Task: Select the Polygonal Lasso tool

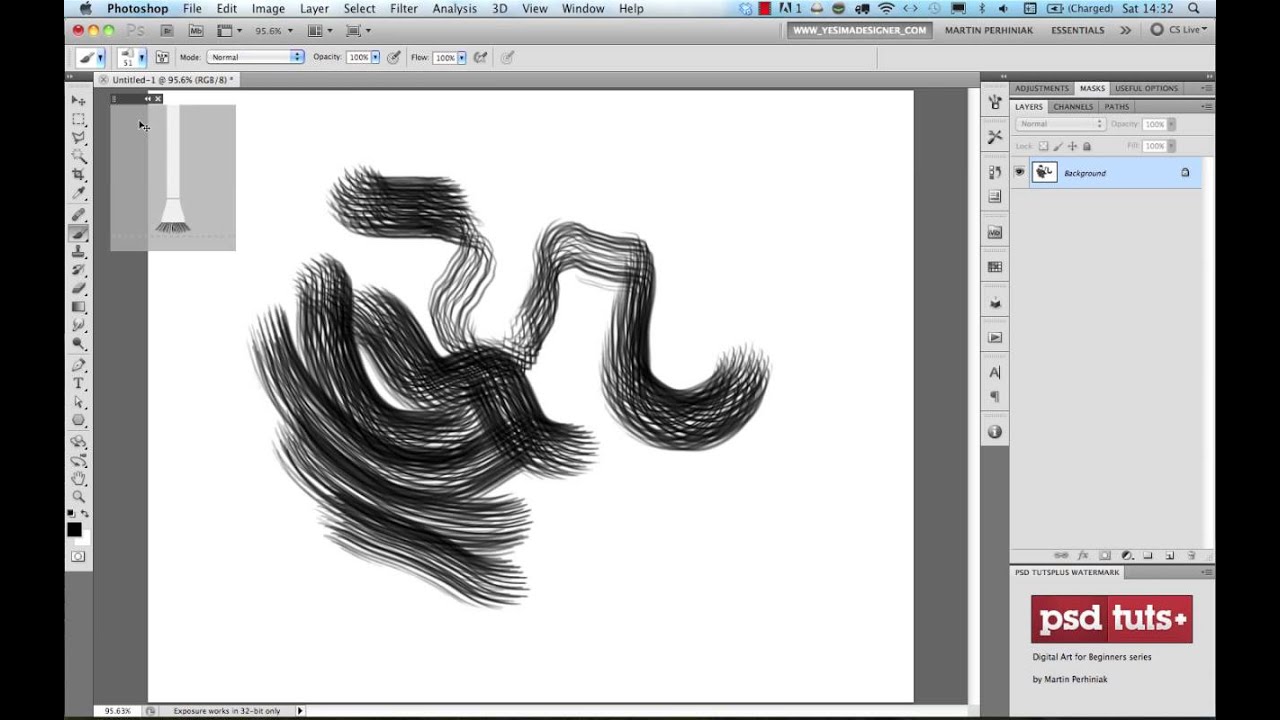Action: point(78,138)
